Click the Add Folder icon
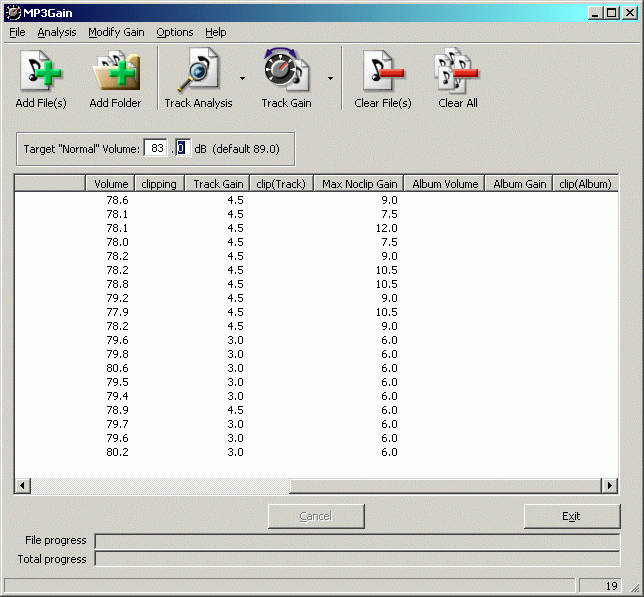This screenshot has width=644, height=597. (116, 71)
